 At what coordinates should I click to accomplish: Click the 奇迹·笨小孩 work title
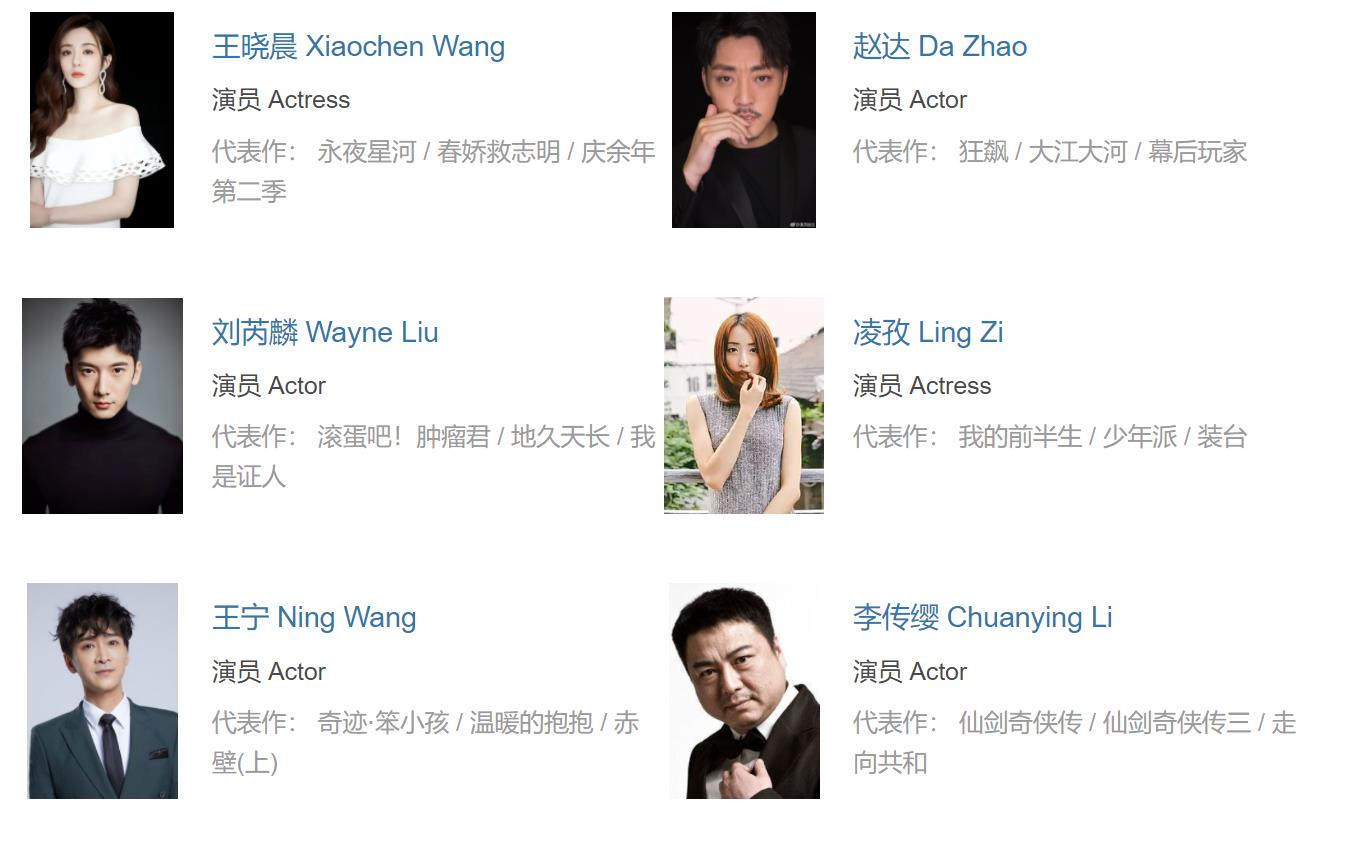click(x=383, y=723)
